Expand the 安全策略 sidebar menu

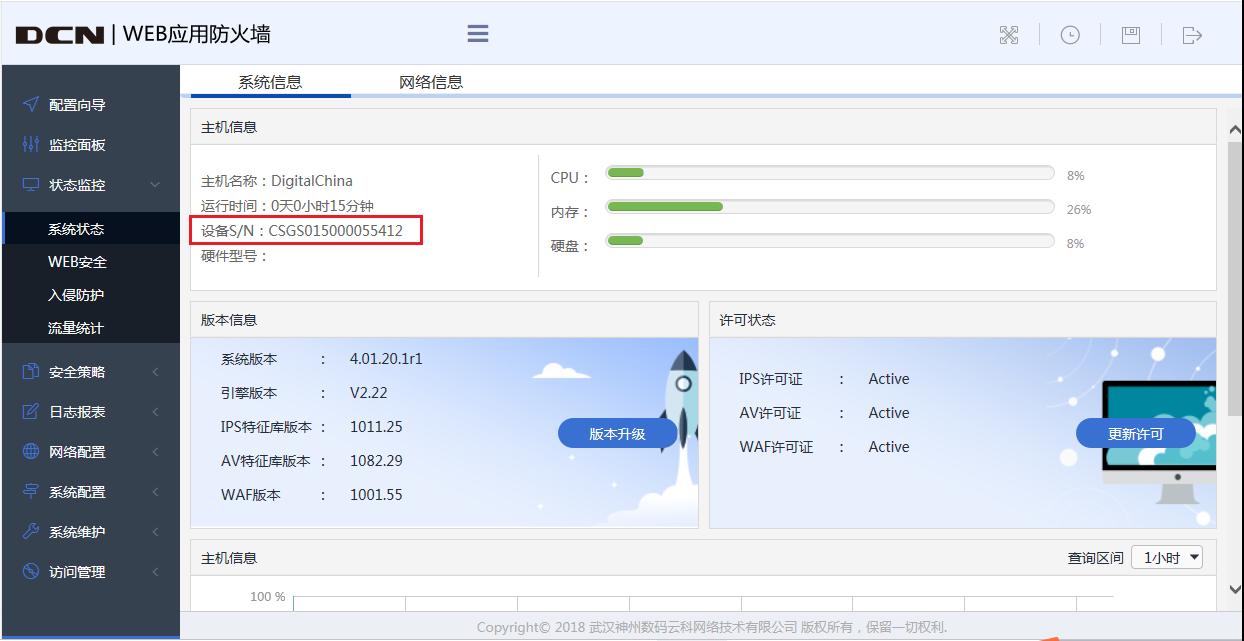point(90,372)
